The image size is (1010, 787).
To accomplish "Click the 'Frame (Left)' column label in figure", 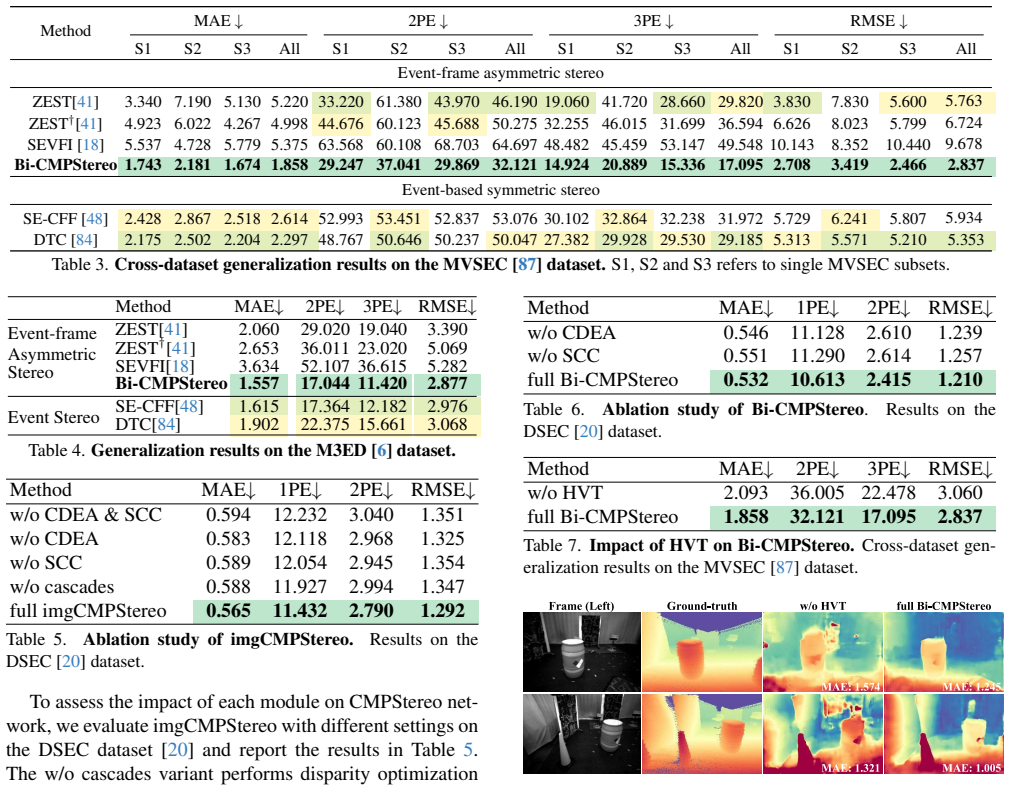I will 582,605.
